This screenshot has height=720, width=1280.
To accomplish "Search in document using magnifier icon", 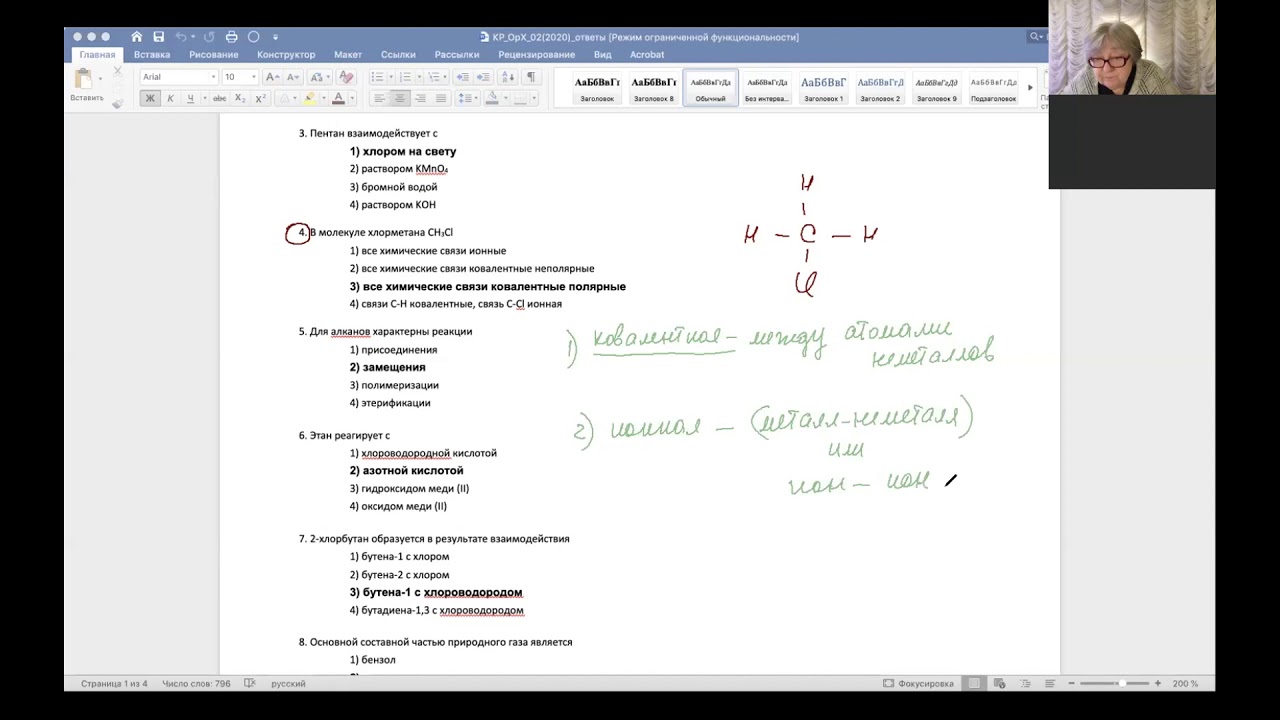I will [x=1035, y=37].
